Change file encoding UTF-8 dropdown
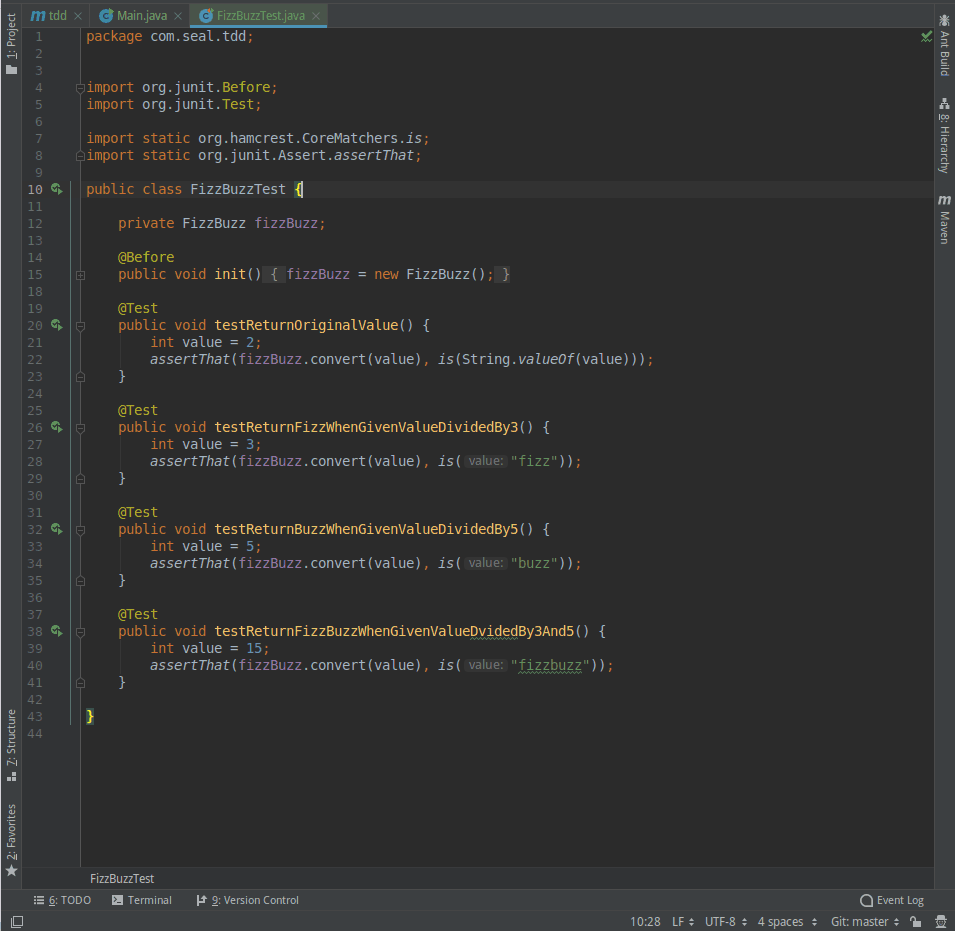This screenshot has width=955, height=931. 726,922
